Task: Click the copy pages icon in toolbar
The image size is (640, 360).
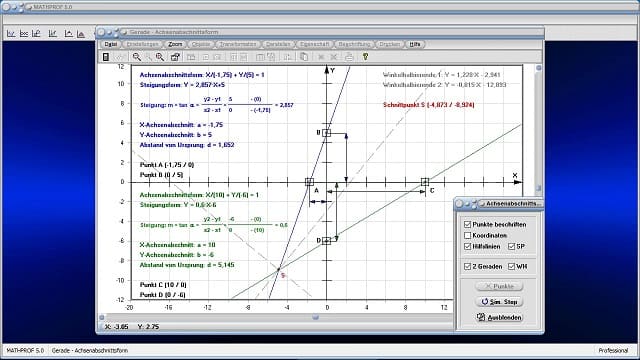Action: [x=304, y=57]
